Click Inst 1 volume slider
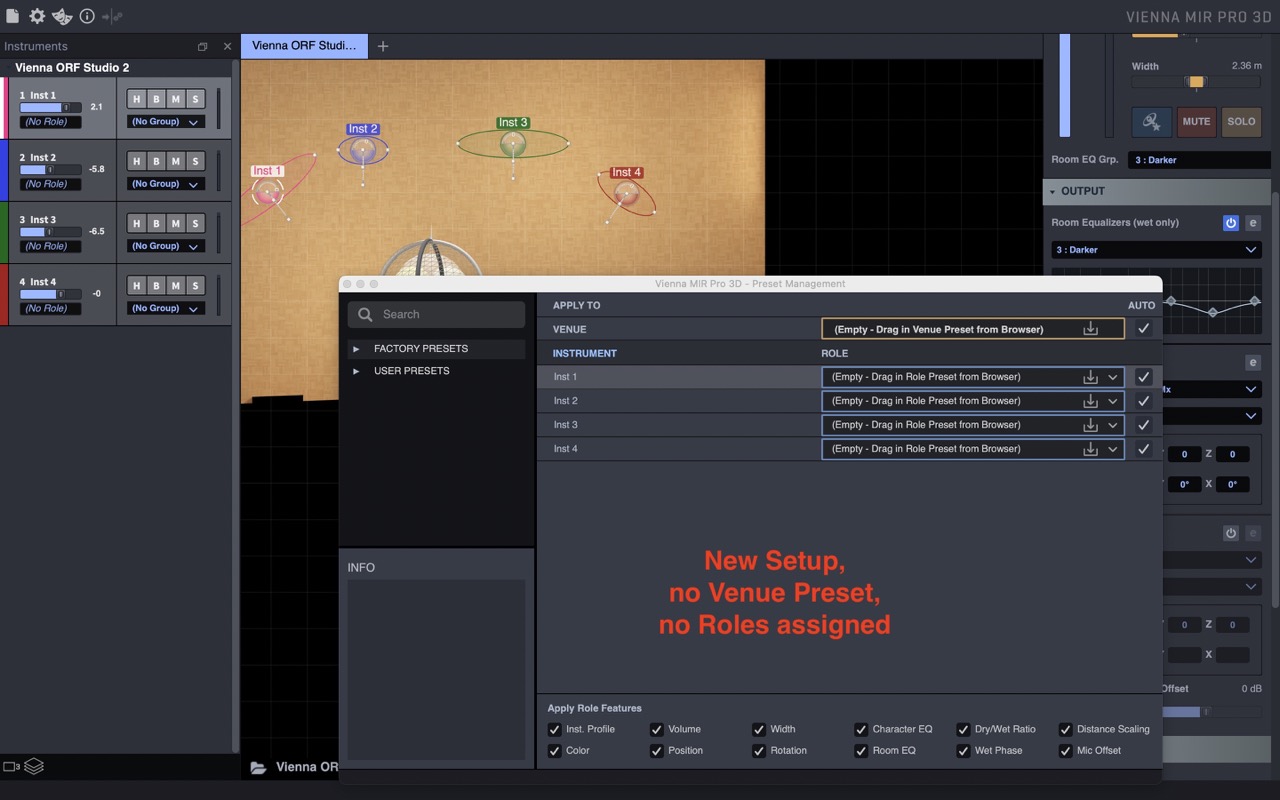The width and height of the screenshot is (1280, 800). click(x=51, y=107)
